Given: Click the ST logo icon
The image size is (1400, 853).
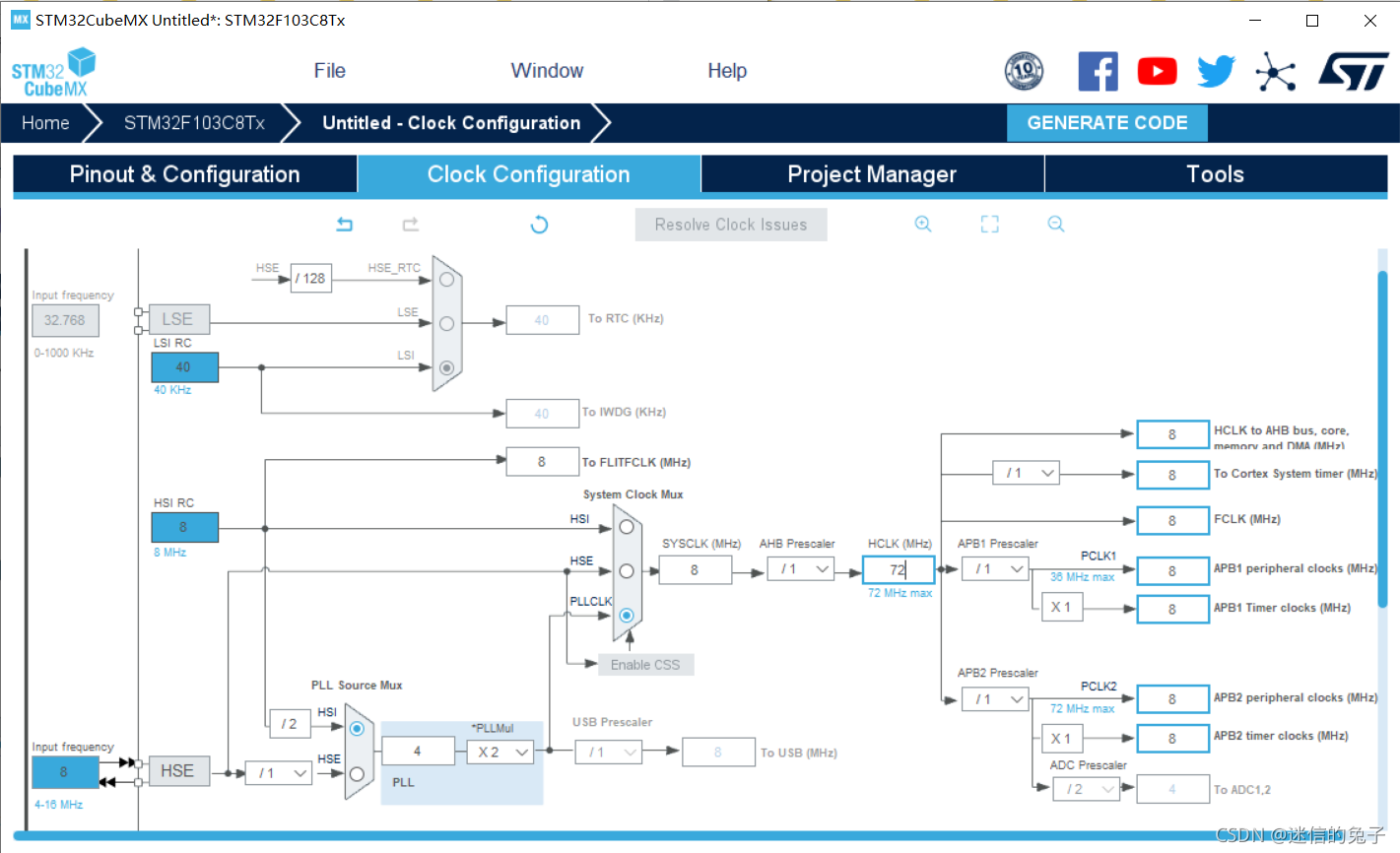Looking at the screenshot, I should [1354, 72].
